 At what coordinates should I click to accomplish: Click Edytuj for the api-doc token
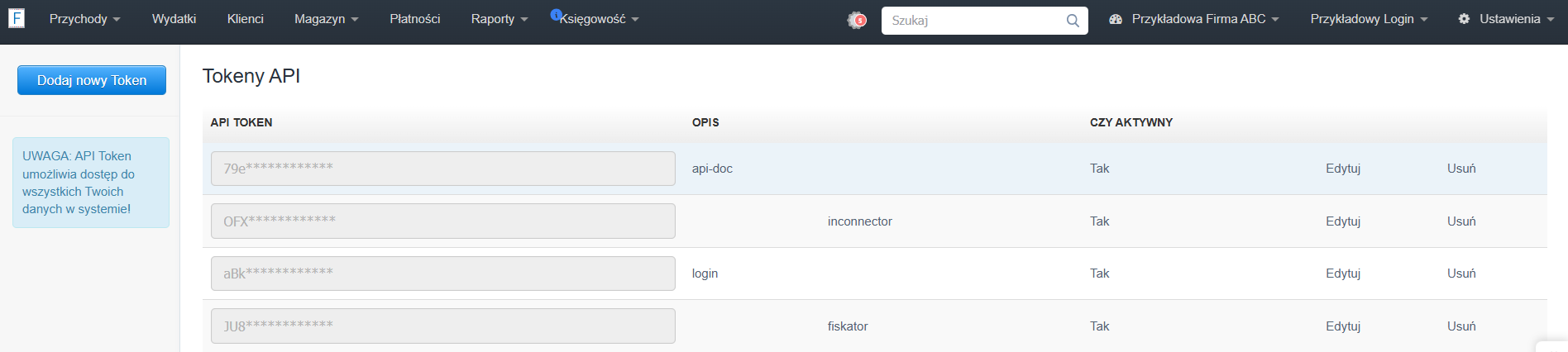pyautogui.click(x=1343, y=169)
